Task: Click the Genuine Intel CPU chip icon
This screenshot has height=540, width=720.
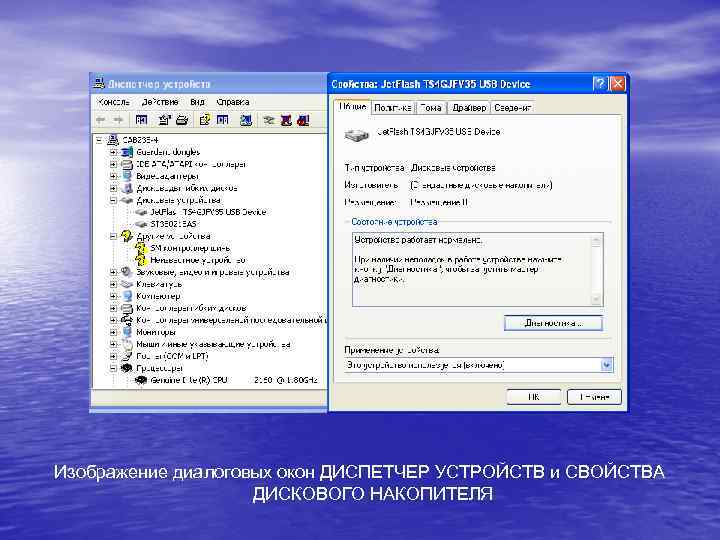Action: [x=141, y=380]
